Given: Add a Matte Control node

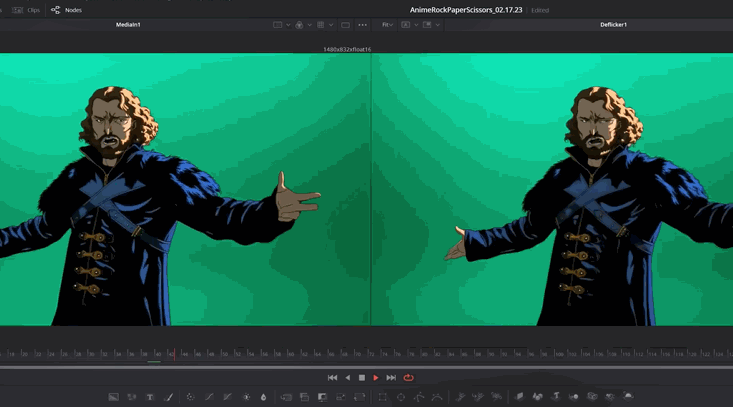Looking at the screenshot, I should 323,397.
